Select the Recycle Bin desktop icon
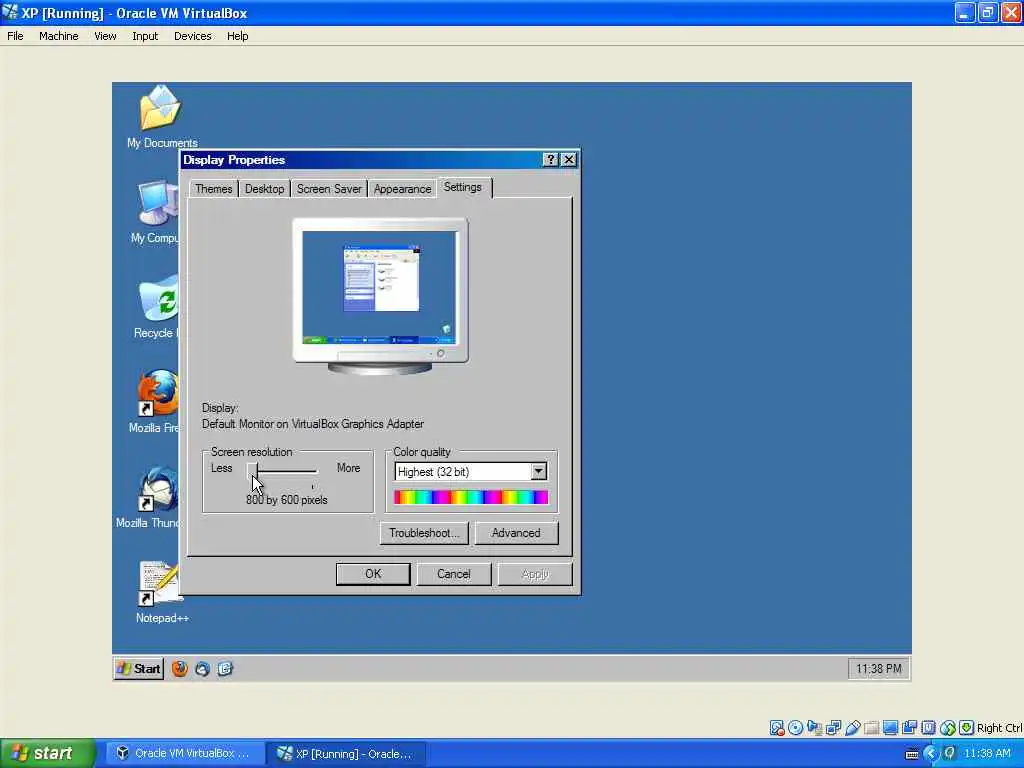This screenshot has width=1024, height=768. (157, 307)
